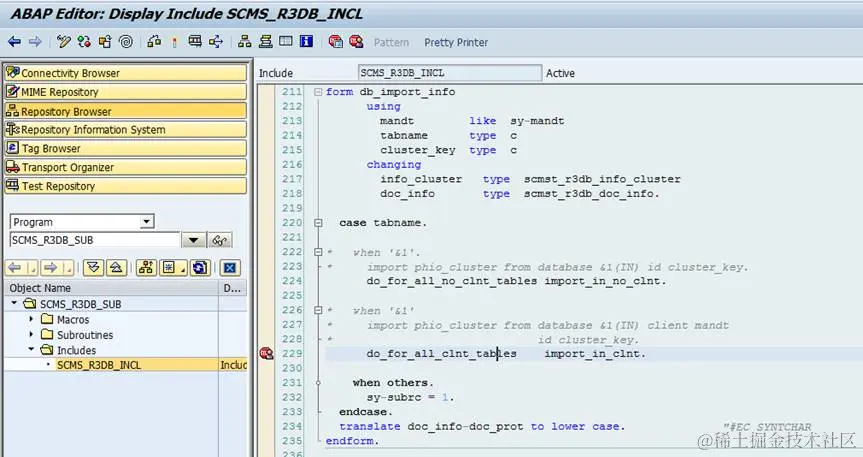Image resolution: width=863 pixels, height=457 pixels.
Task: Click previous object list arrow in tree toolbar
Action: [x=14, y=268]
